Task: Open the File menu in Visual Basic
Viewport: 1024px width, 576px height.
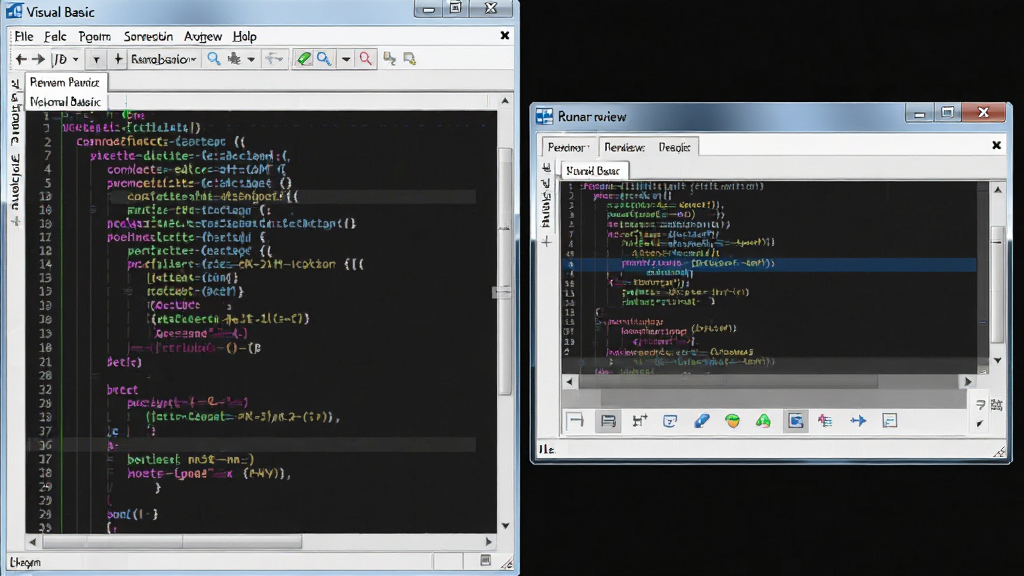Action: [x=24, y=37]
